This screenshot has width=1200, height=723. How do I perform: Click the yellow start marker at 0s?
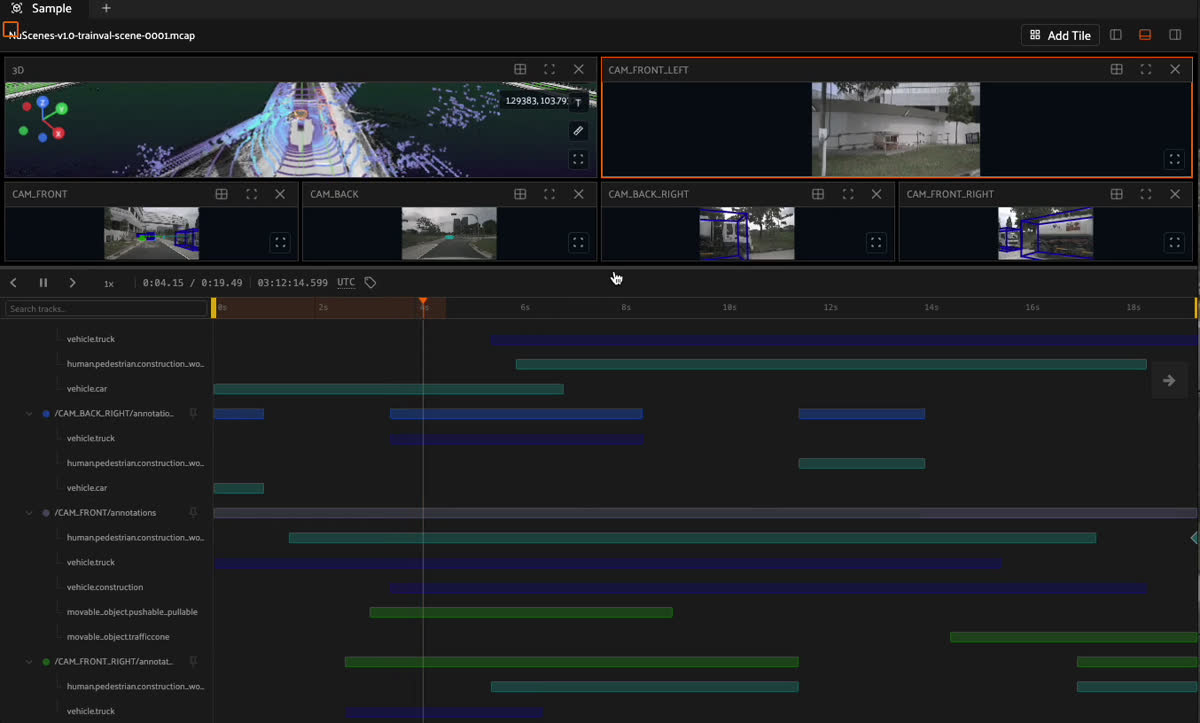tap(213, 308)
